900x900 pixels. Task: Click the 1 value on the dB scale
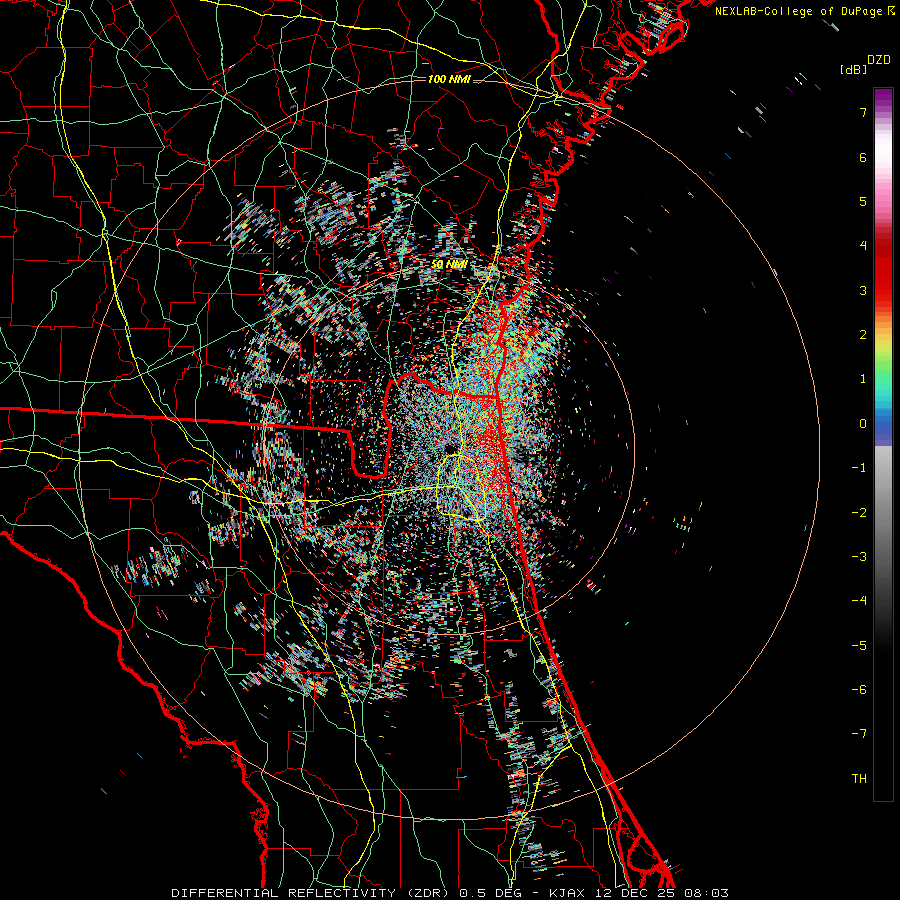[863, 379]
